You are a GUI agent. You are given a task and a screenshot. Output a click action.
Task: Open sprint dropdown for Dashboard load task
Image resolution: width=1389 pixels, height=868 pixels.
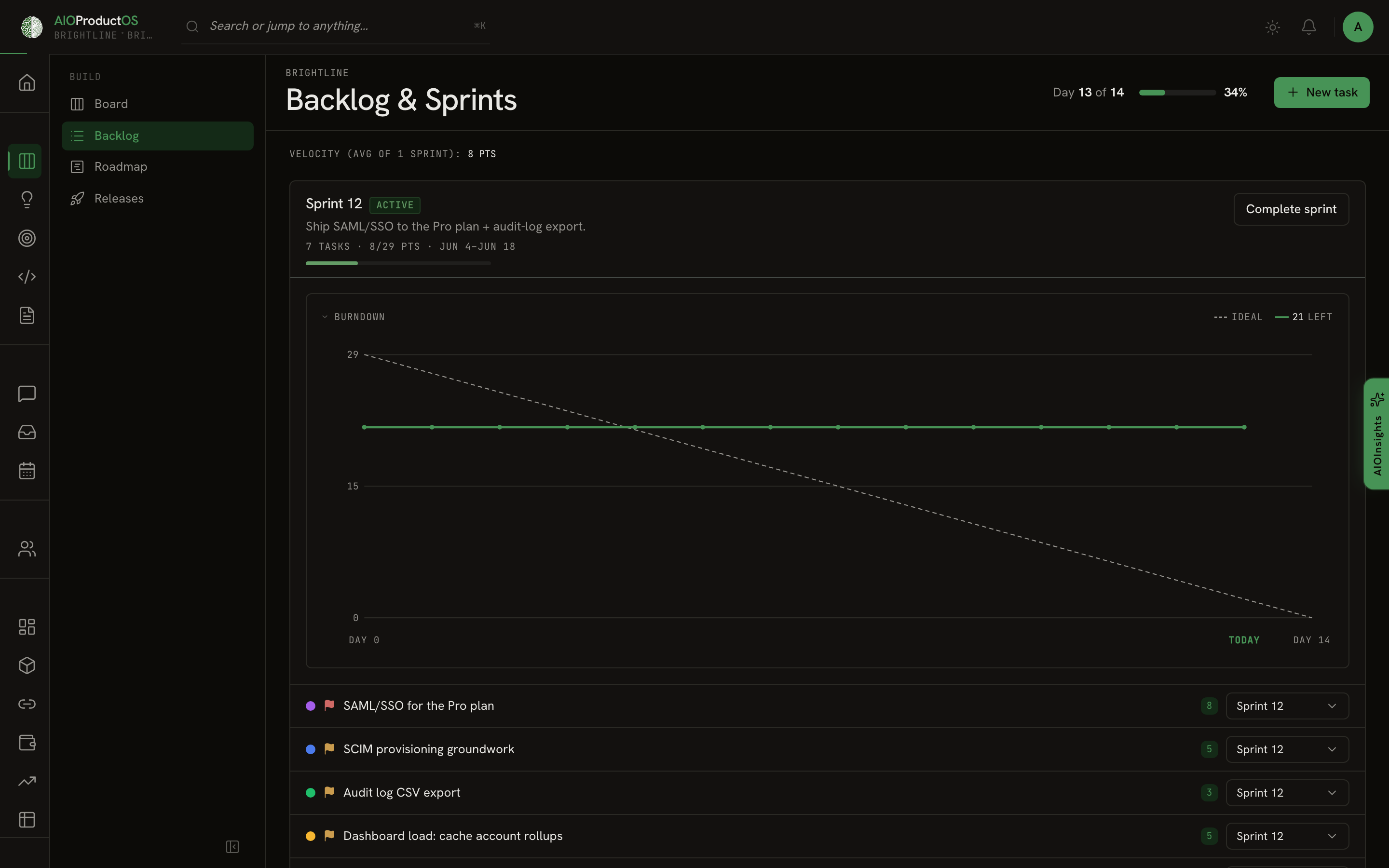pyautogui.click(x=1287, y=836)
